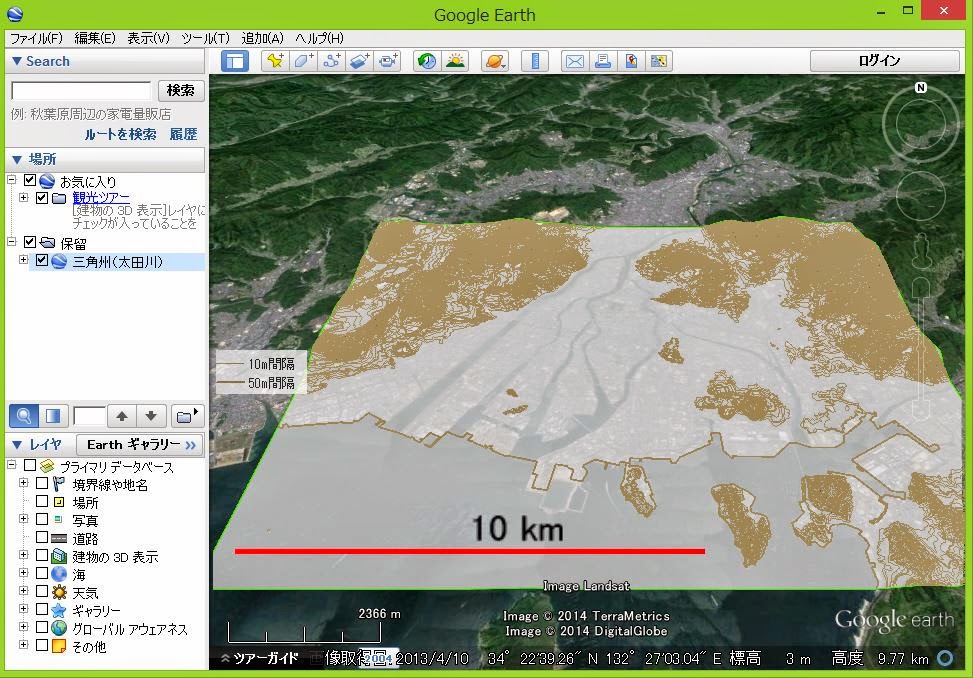Open the 追加(A) menu
The image size is (973, 678).
pos(262,38)
